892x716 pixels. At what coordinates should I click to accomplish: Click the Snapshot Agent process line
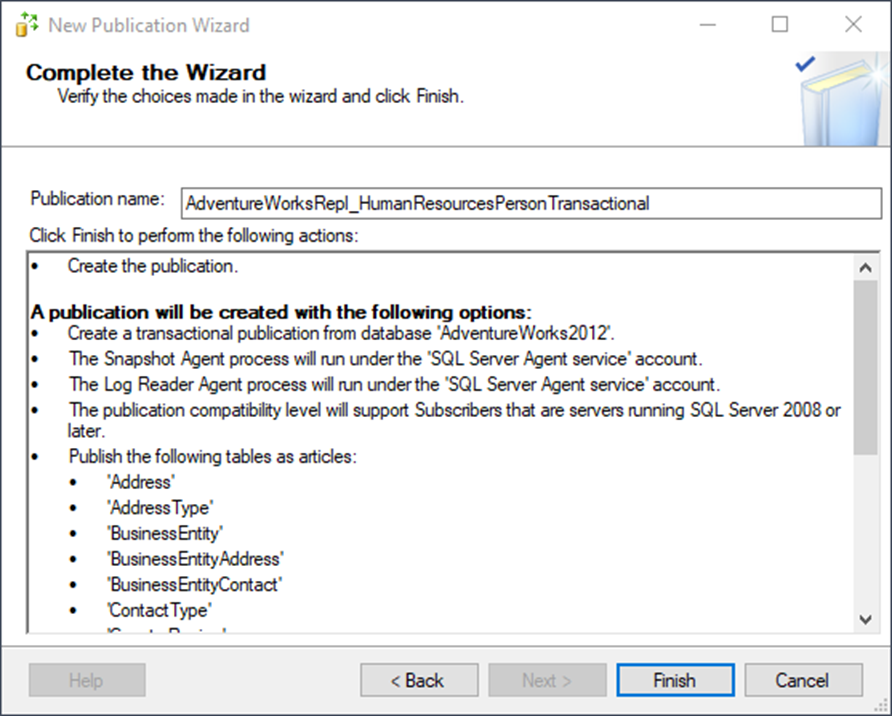pos(386,359)
